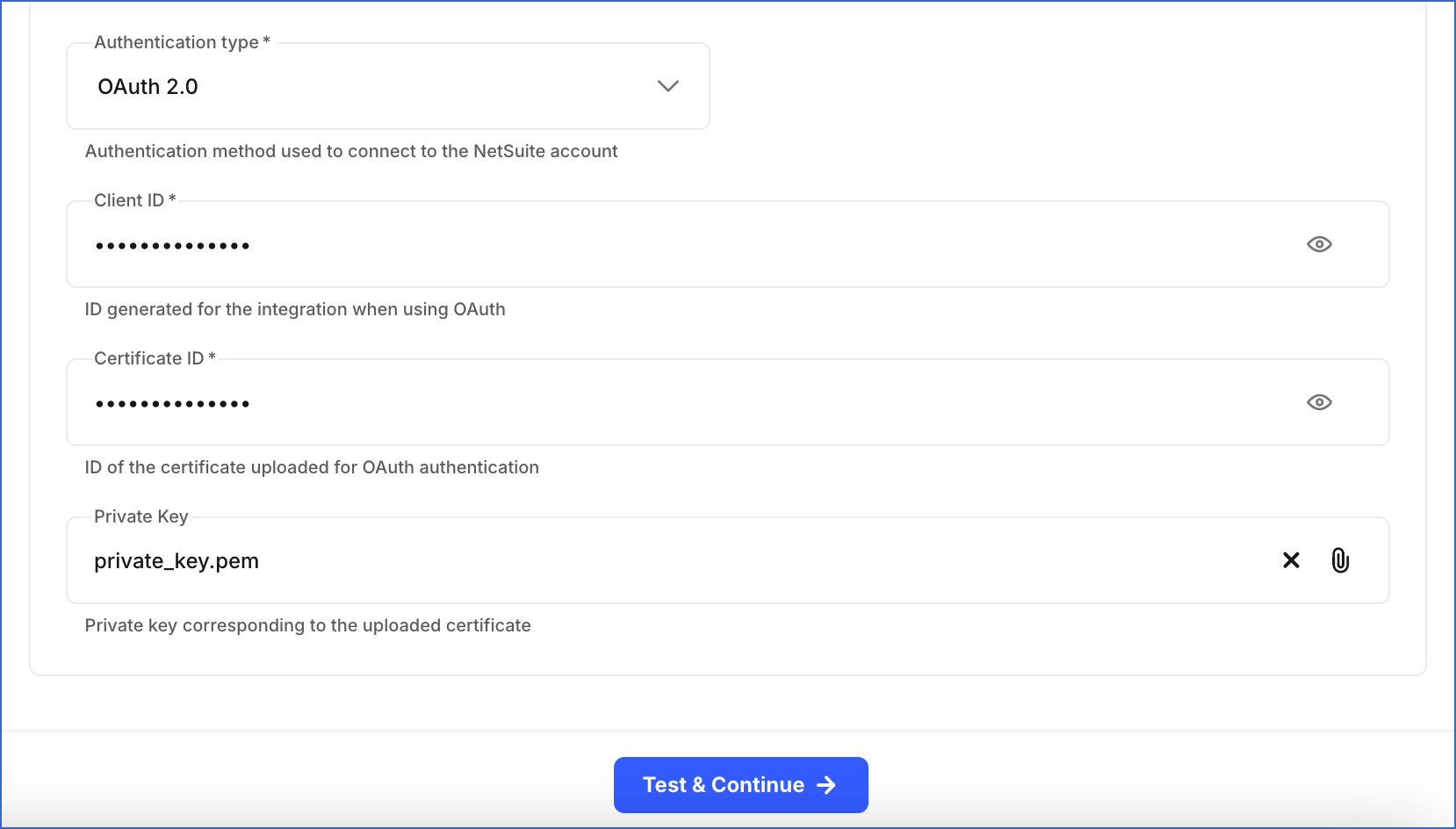Select the Authentication type label
This screenshot has width=1456, height=829.
pyautogui.click(x=177, y=41)
